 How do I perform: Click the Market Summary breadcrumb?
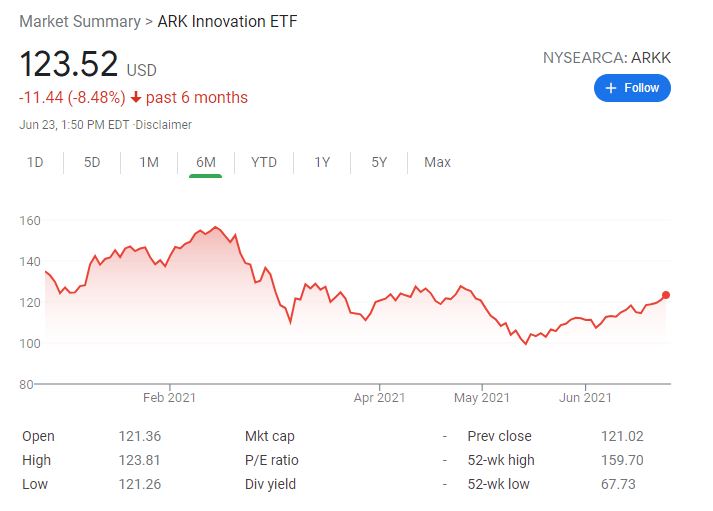79,21
